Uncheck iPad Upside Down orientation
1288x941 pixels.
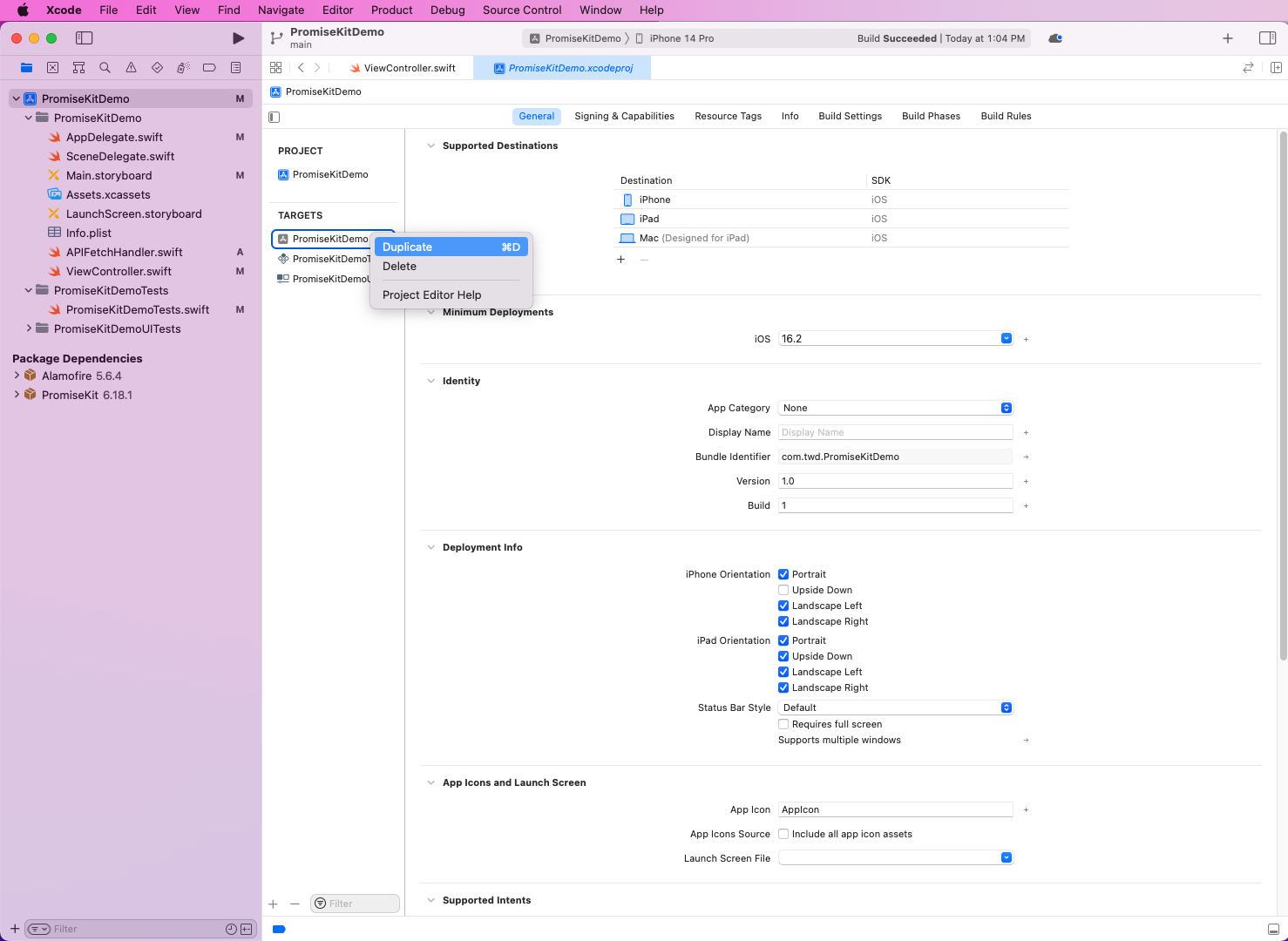783,656
